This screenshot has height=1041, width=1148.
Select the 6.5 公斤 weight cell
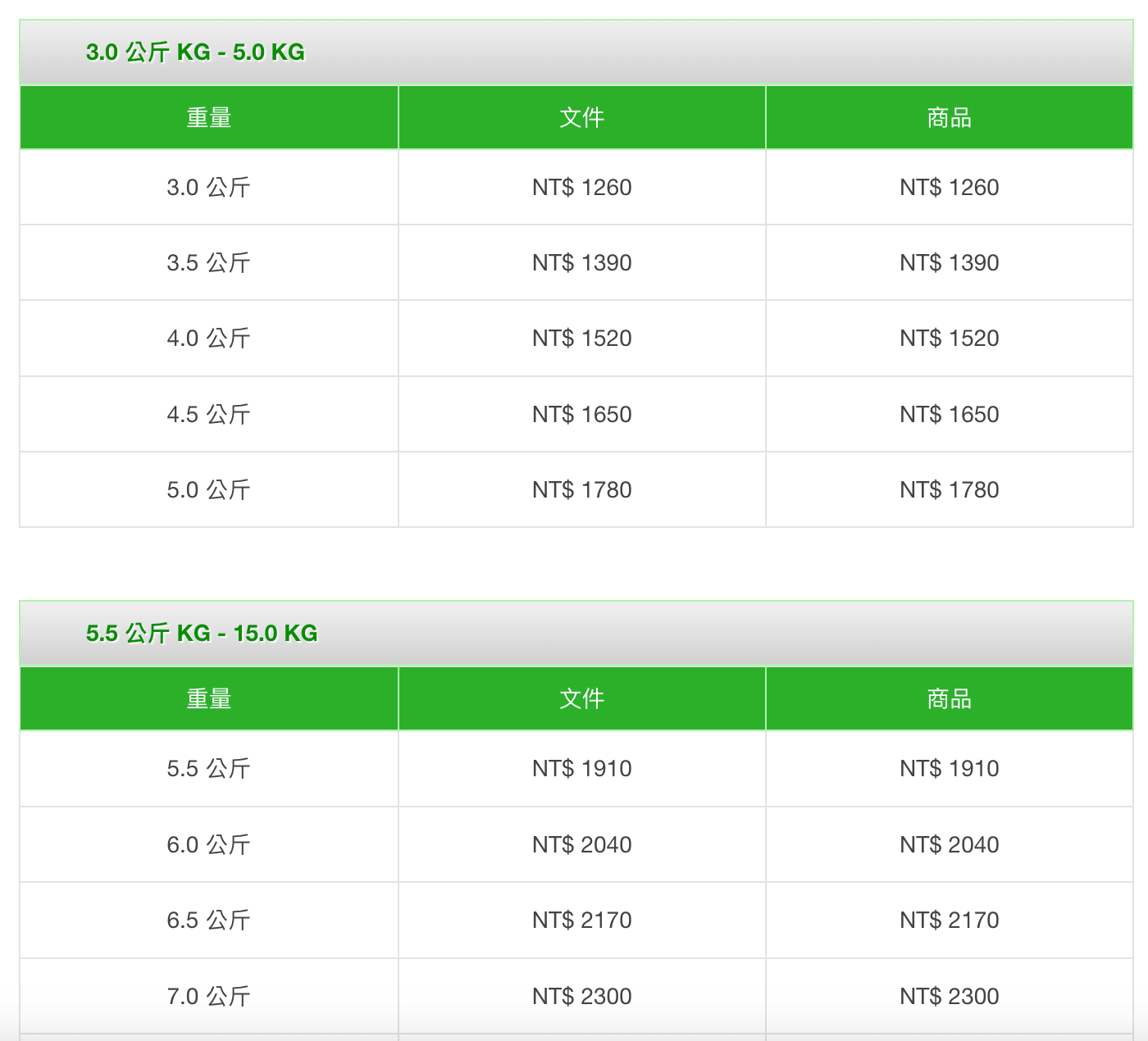(x=208, y=921)
